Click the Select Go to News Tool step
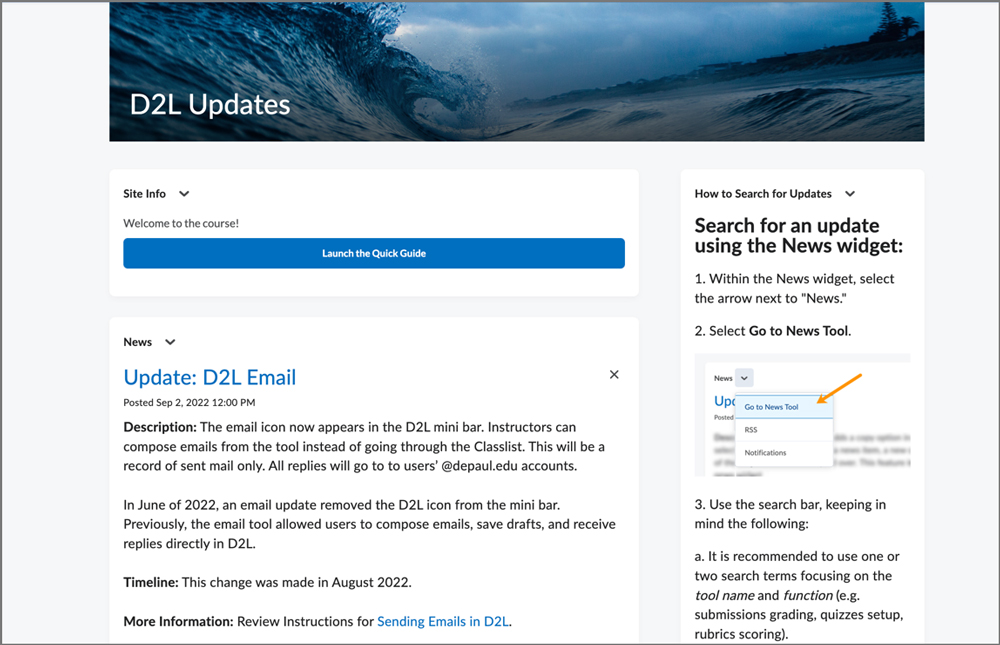Image resolution: width=1000 pixels, height=645 pixels. click(x=773, y=331)
